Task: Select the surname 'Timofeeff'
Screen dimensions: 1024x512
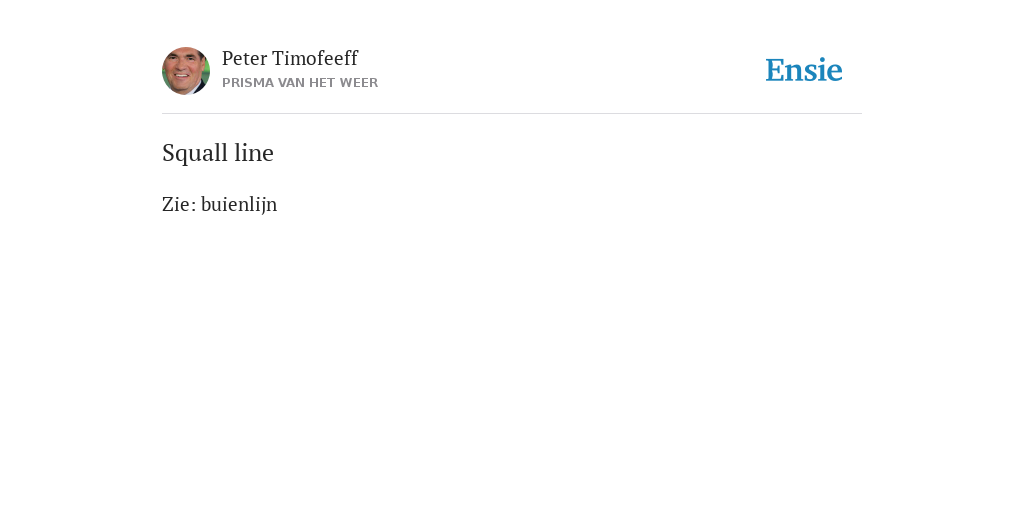Action: pos(315,59)
